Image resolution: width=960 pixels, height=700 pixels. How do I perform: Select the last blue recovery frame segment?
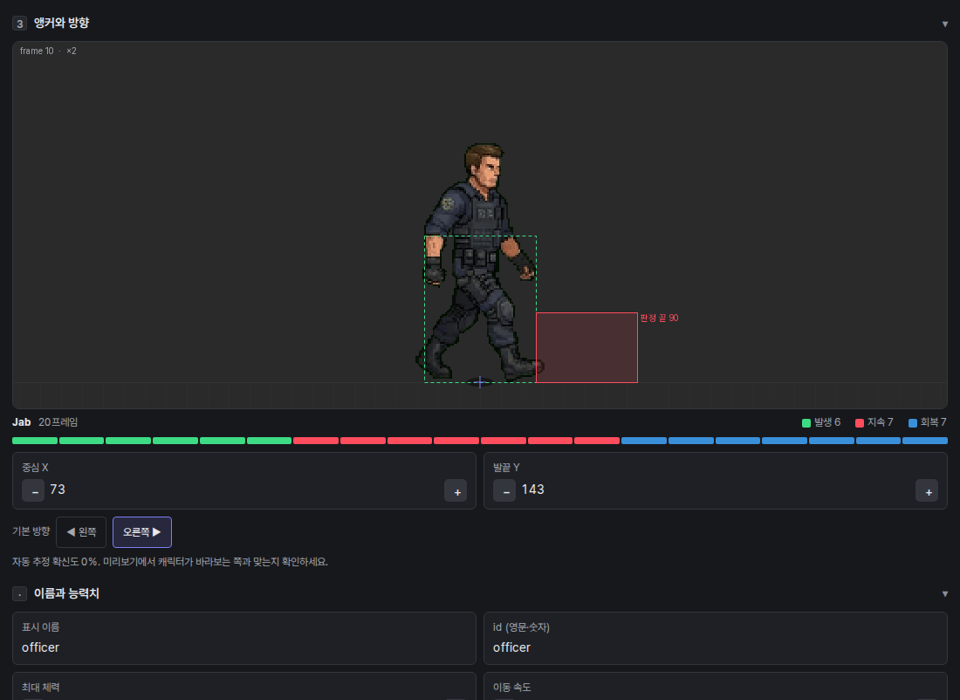point(925,440)
